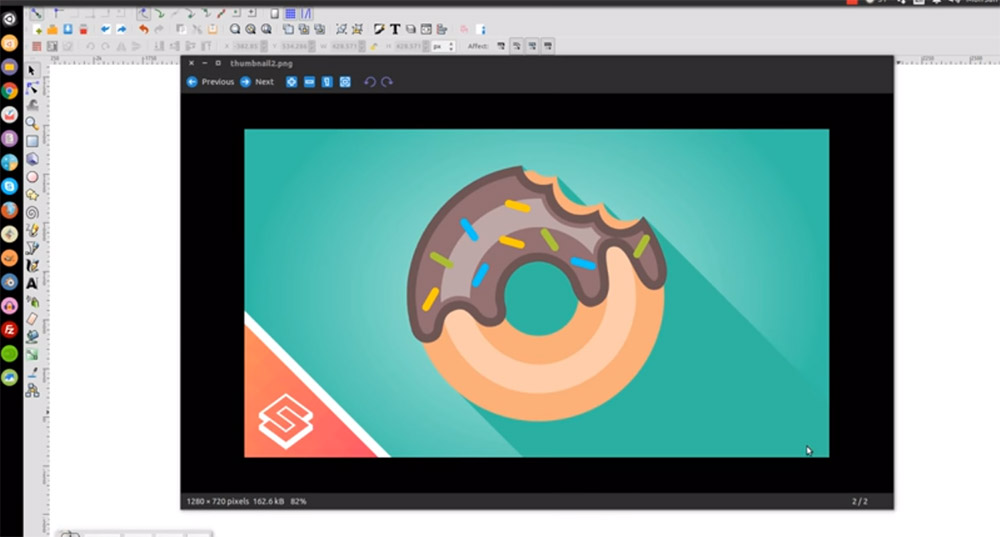Click the red Print icon
Image resolution: width=1000 pixels, height=537 pixels.
(83, 29)
